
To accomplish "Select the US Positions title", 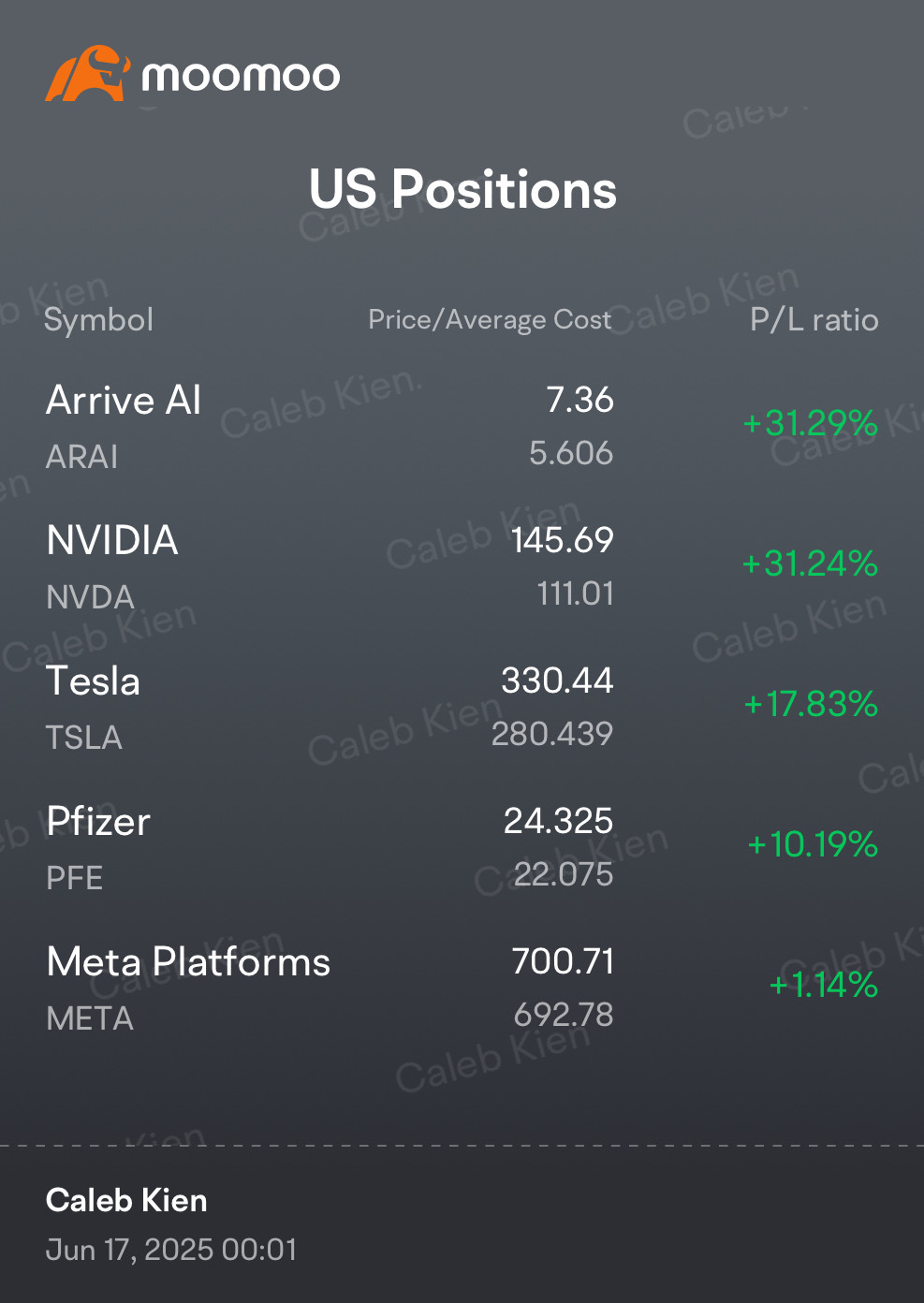I will pos(462,189).
